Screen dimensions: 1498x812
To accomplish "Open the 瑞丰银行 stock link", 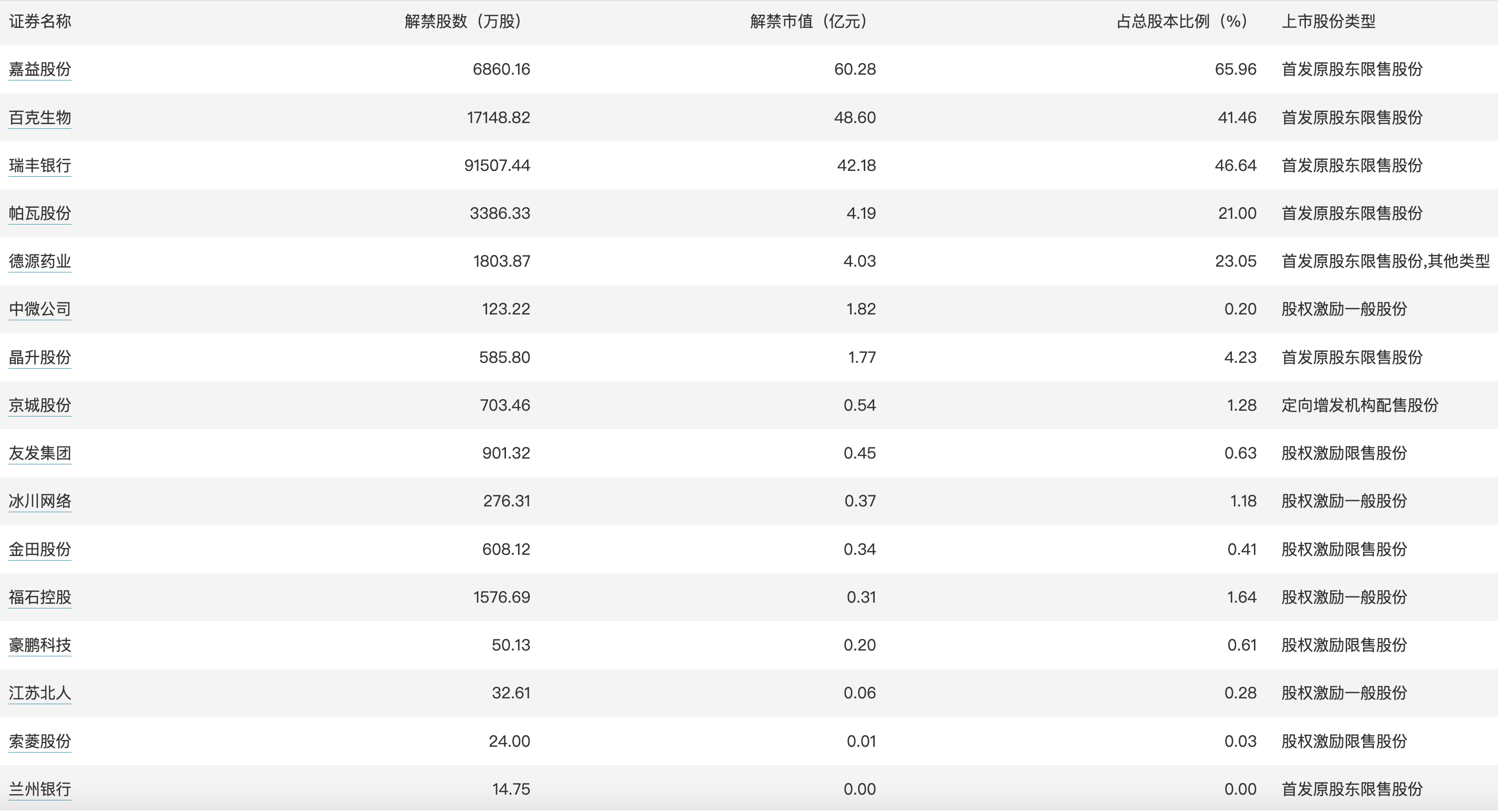I will click(x=39, y=166).
